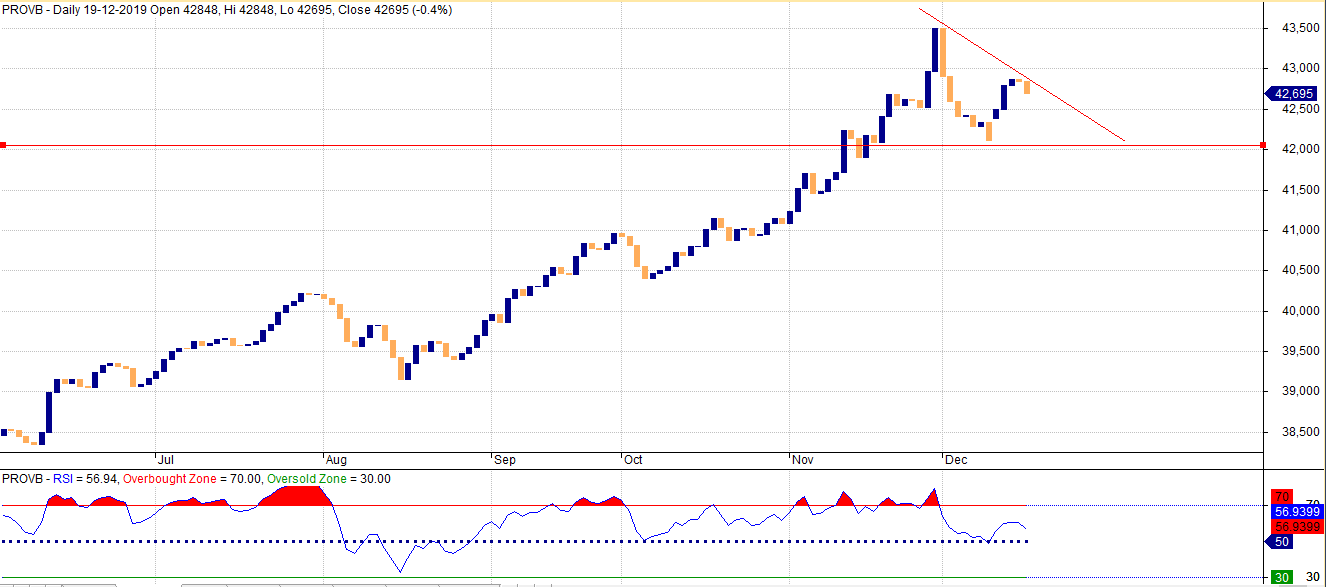The height and width of the screenshot is (587, 1326).
Task: Click the 41,500 price axis label
Action: (1300, 190)
